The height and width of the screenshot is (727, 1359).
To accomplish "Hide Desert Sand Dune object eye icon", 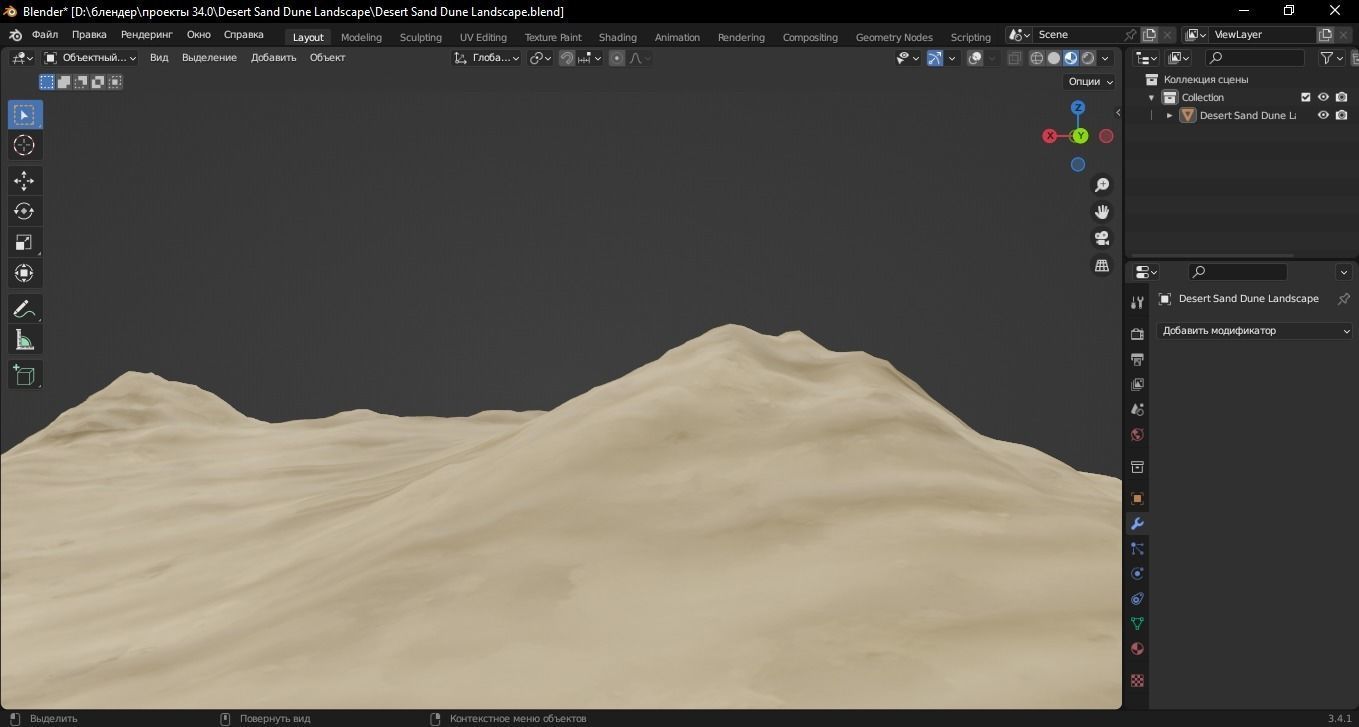I will 1323,115.
